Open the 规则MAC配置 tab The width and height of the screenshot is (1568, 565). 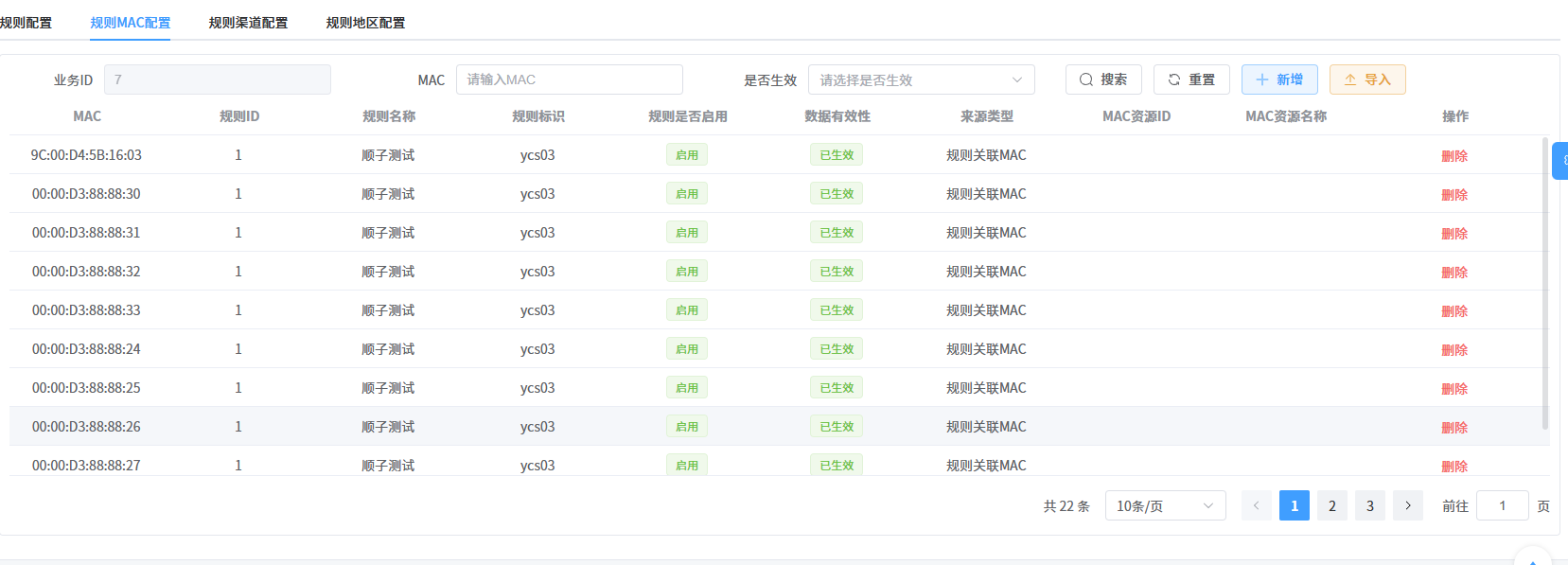point(131,23)
